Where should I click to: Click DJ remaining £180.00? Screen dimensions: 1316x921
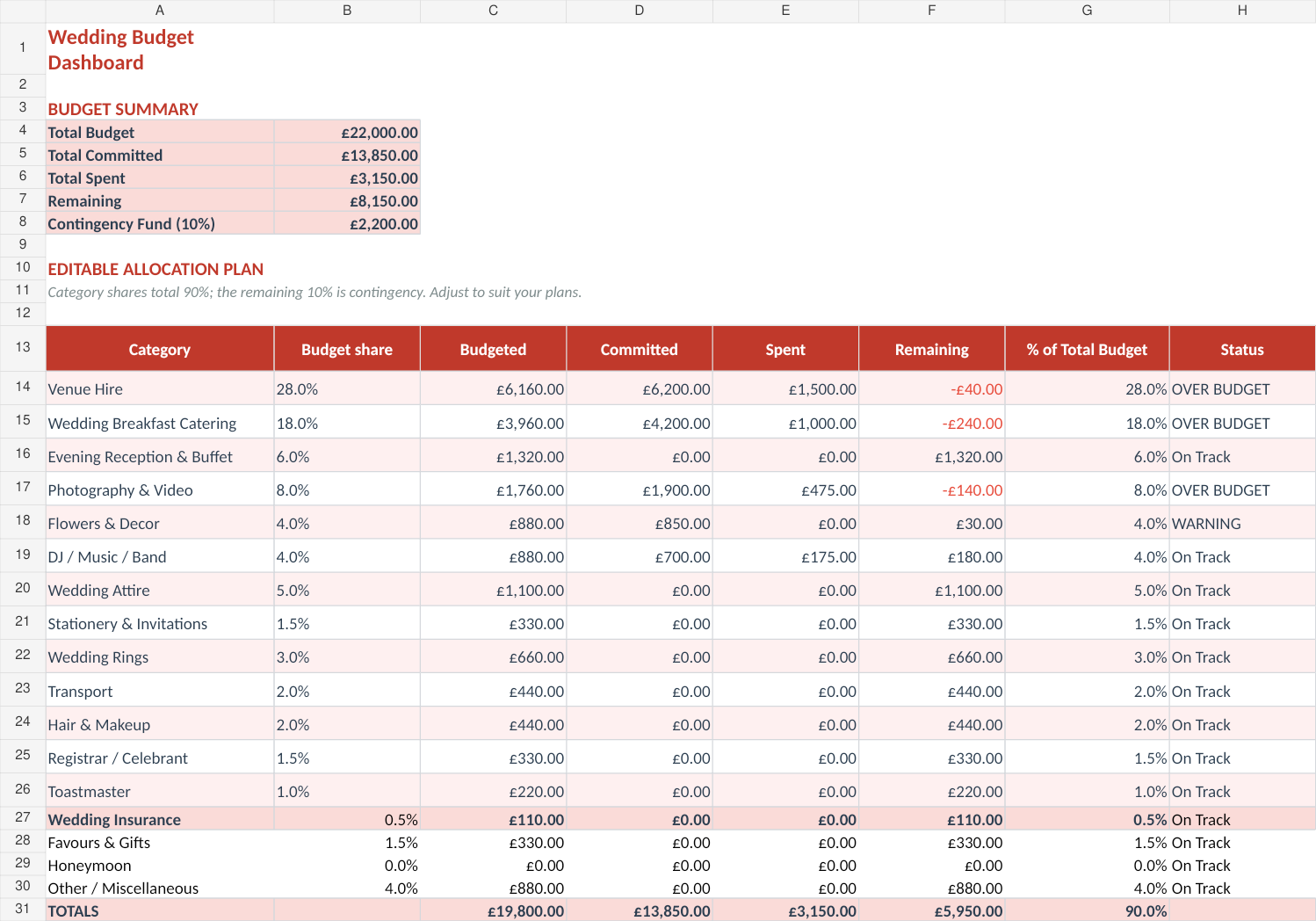pyautogui.click(x=931, y=556)
